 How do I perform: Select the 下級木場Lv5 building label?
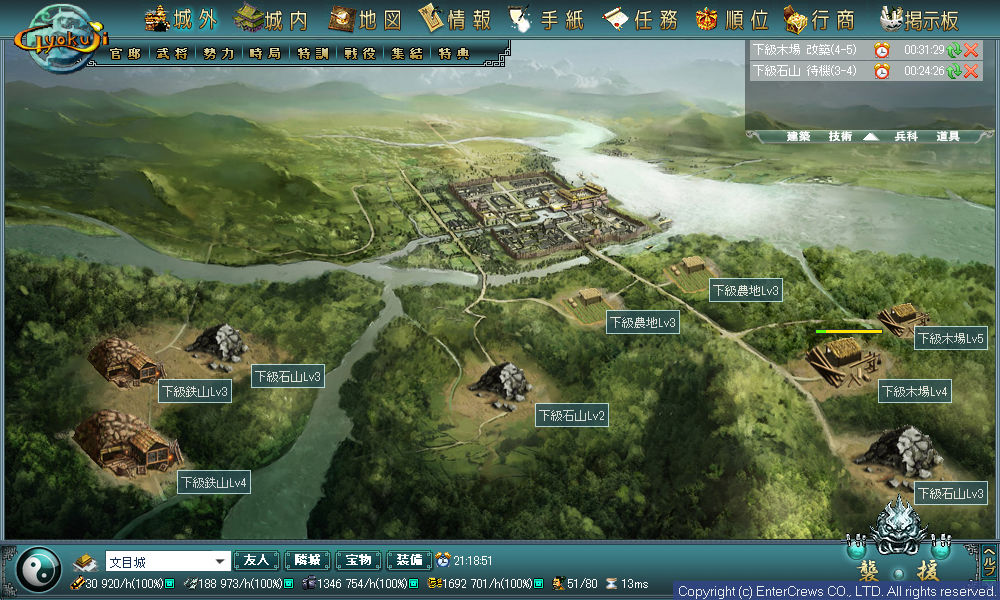[950, 338]
